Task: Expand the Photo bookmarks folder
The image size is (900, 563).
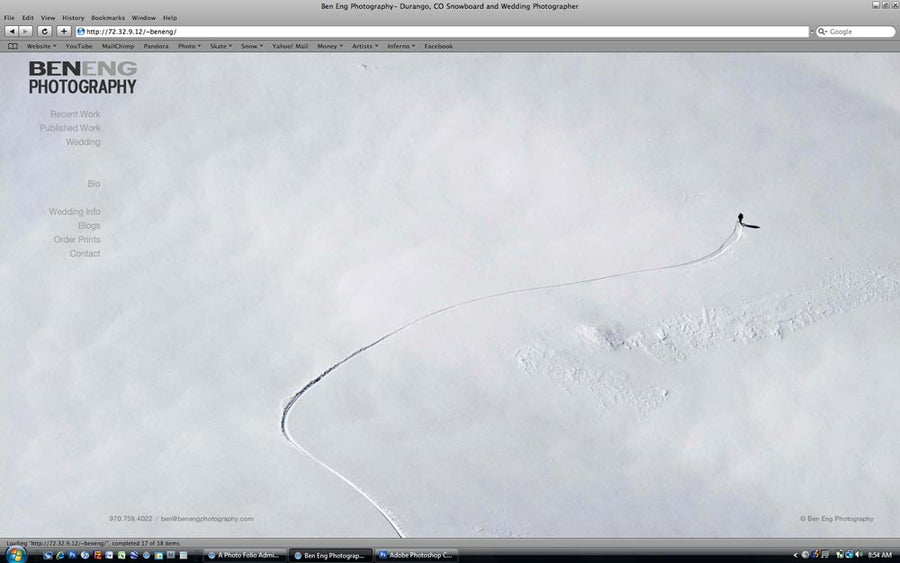Action: pos(189,46)
